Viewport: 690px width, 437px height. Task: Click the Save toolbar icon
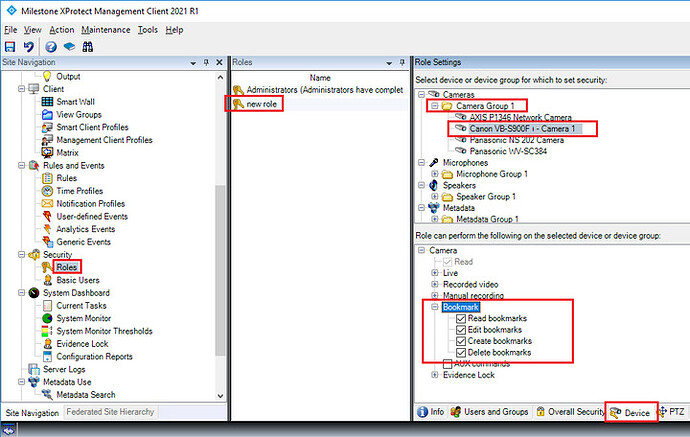tap(10, 47)
